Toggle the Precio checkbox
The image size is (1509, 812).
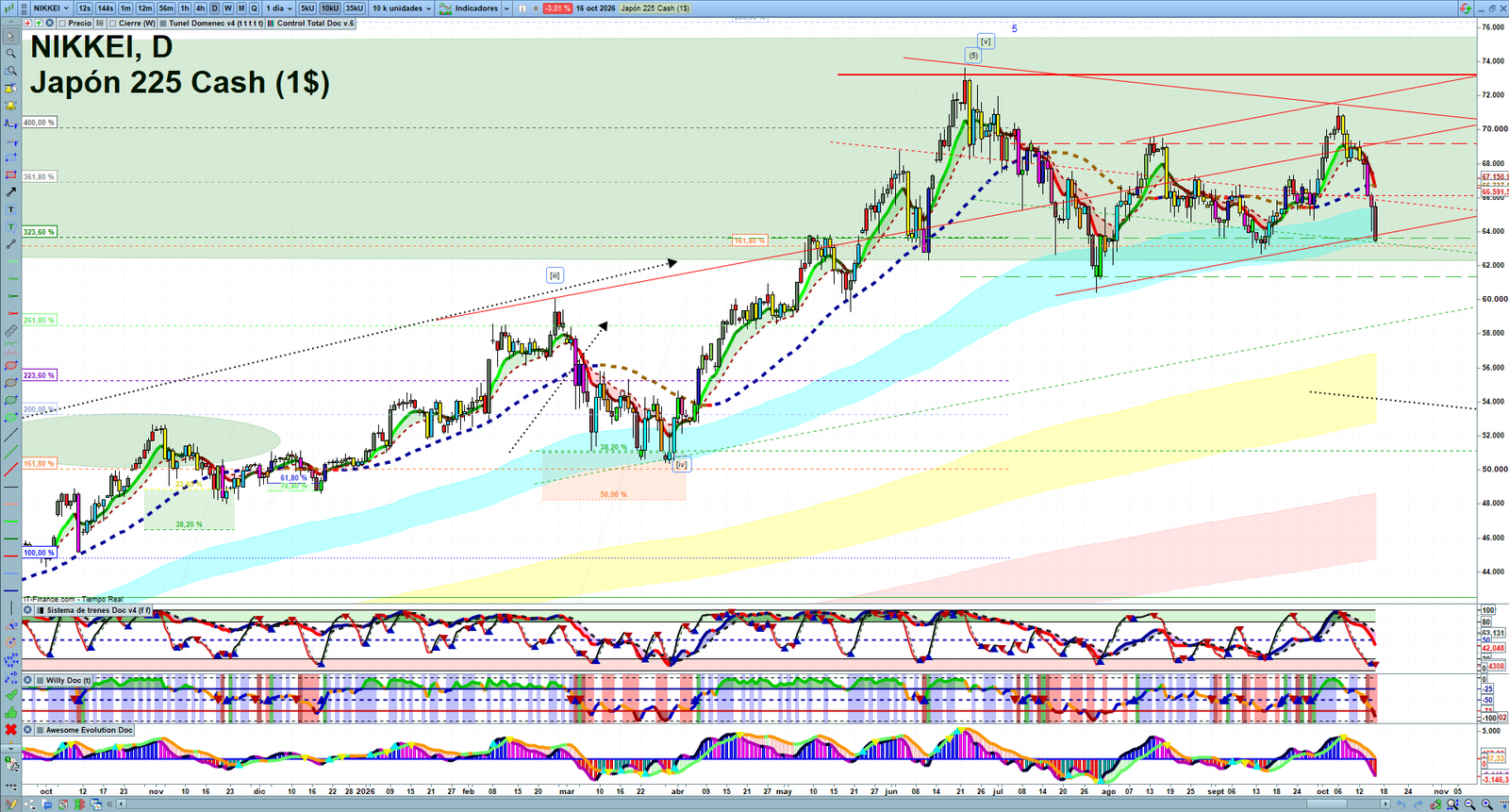click(x=62, y=23)
